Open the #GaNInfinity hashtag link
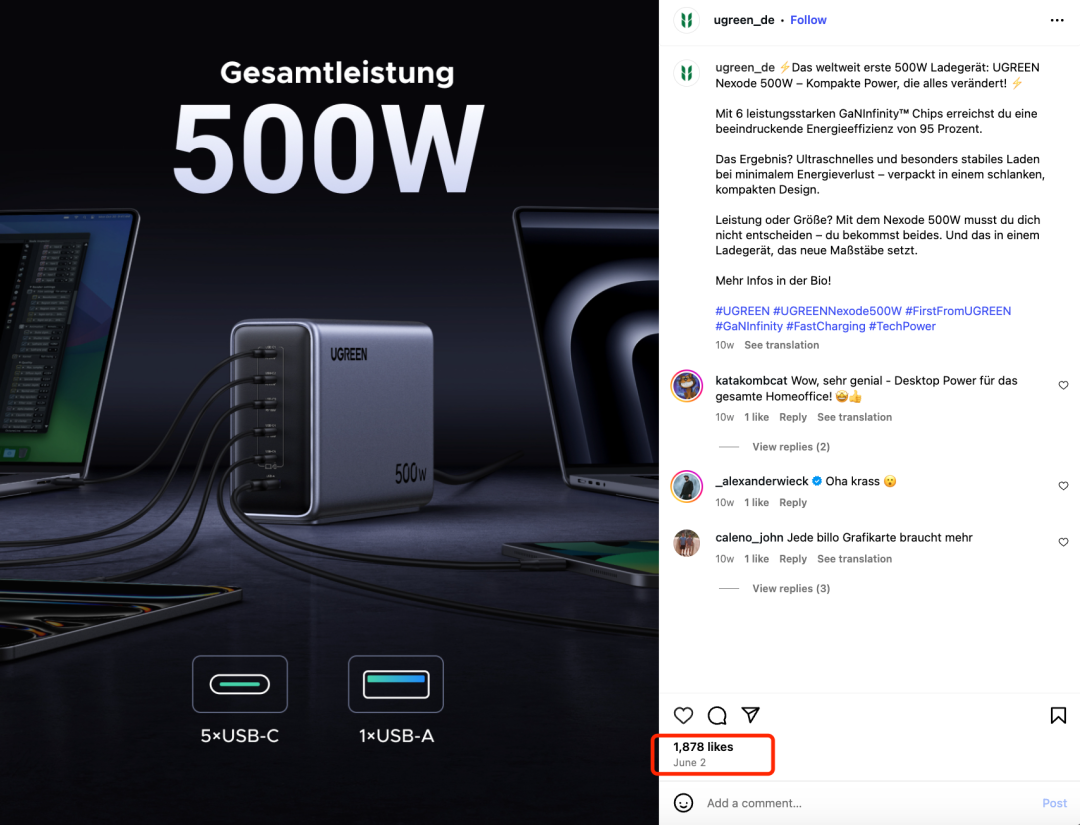The height and width of the screenshot is (825, 1080). click(749, 326)
